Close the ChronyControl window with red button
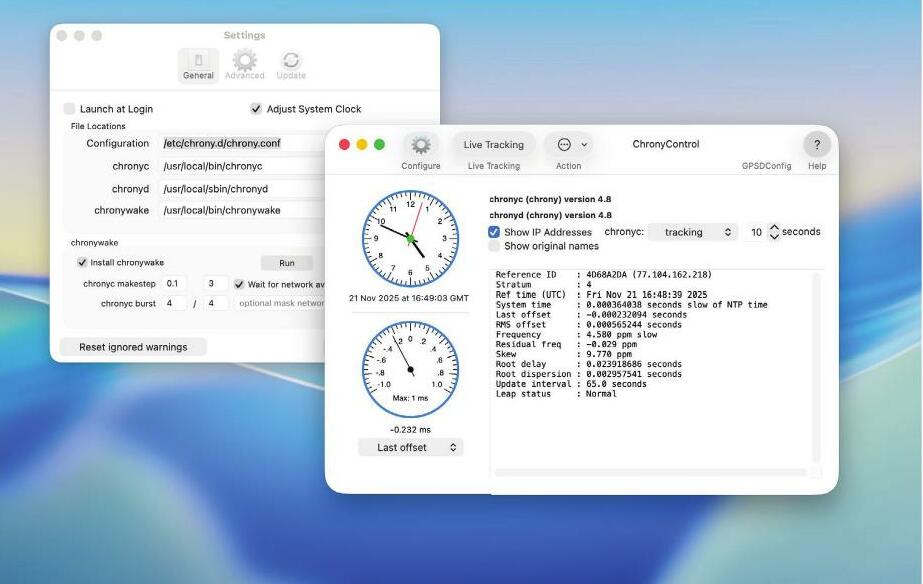Screen dimensions: 923x584 [x=344, y=145]
